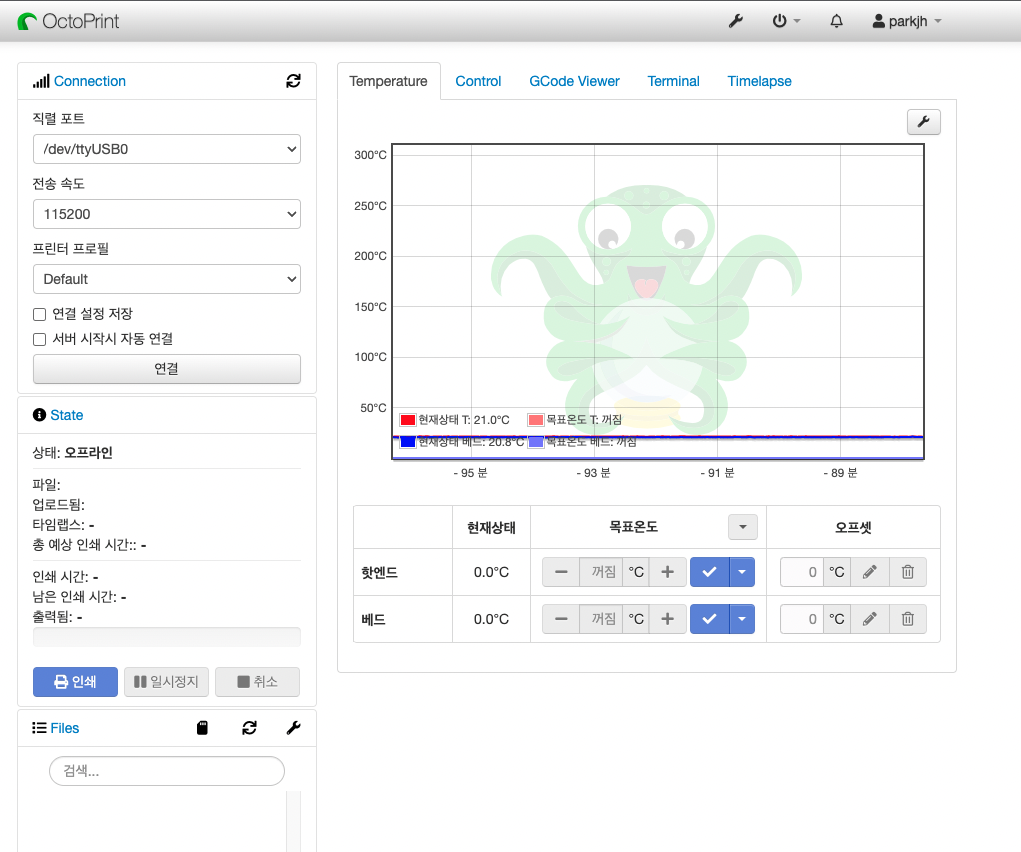
Task: Click the Files list icon
Action: (39, 728)
